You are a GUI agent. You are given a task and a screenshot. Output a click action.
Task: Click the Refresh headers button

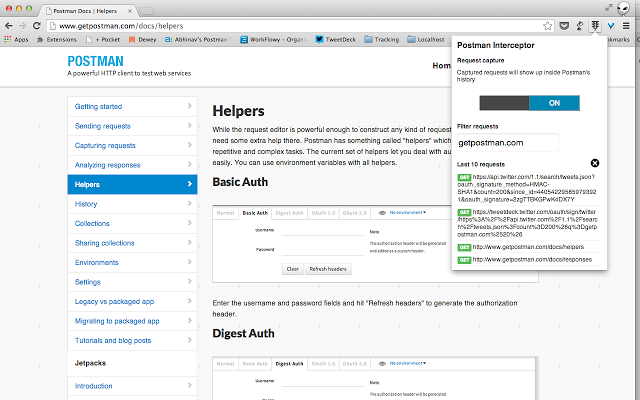pos(328,269)
